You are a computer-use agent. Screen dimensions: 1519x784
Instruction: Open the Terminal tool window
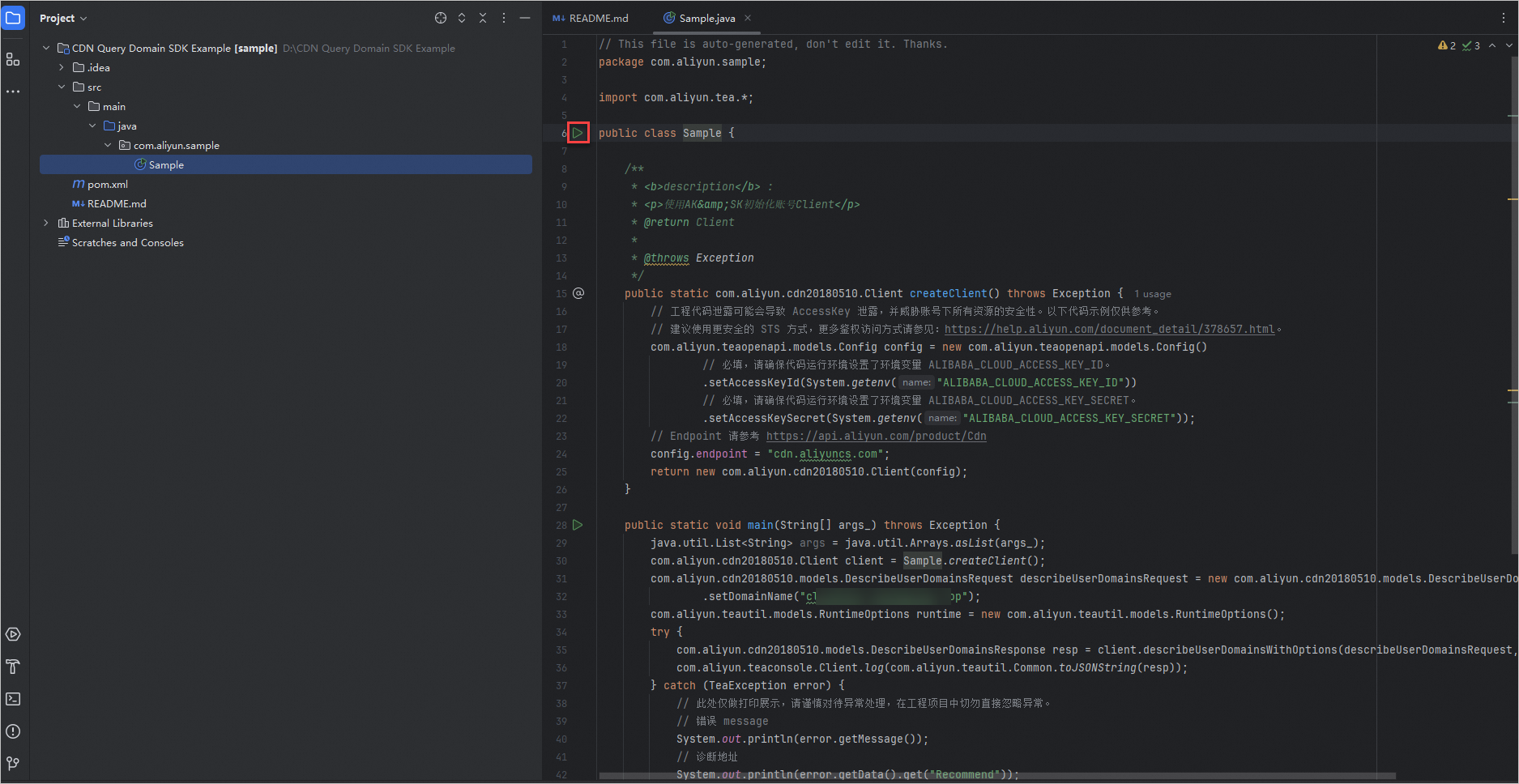tap(13, 699)
